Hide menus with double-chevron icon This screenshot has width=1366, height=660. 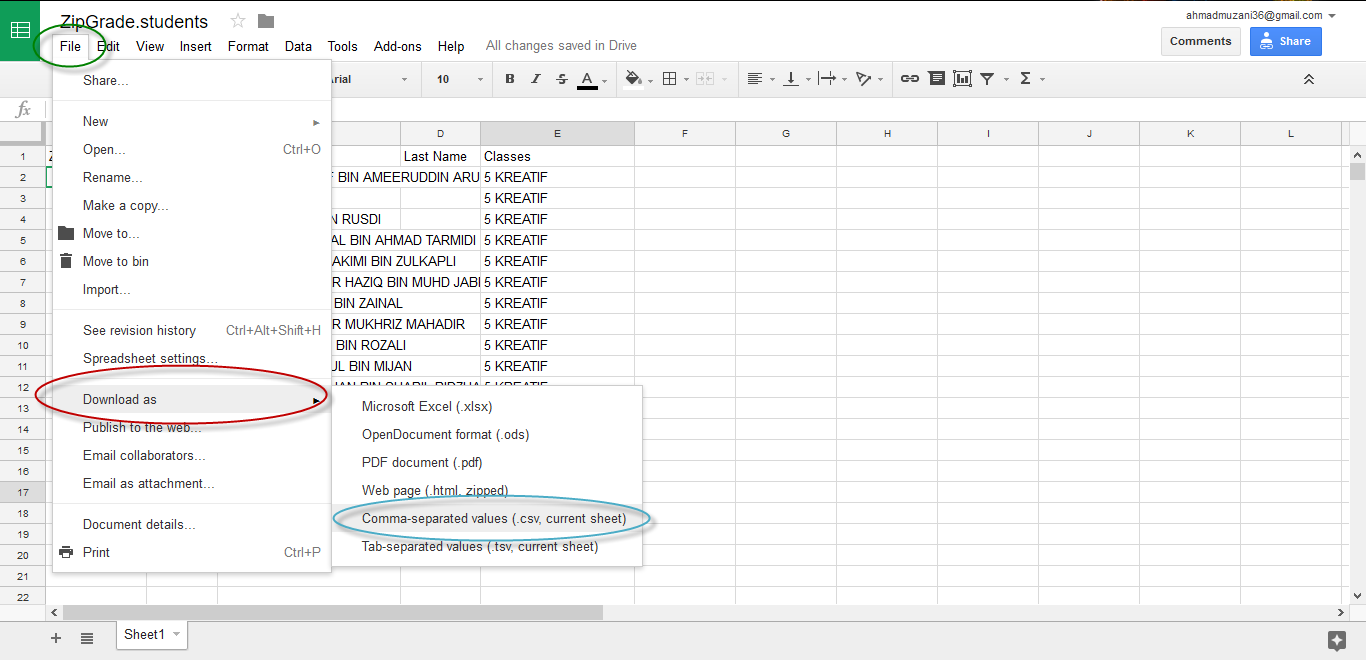pos(1309,79)
